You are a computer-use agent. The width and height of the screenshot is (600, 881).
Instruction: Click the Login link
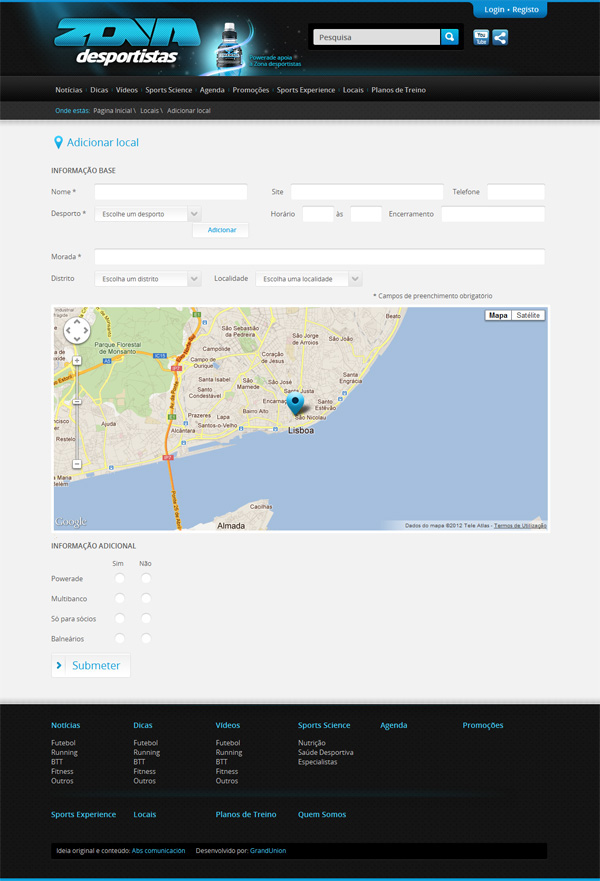click(x=494, y=10)
